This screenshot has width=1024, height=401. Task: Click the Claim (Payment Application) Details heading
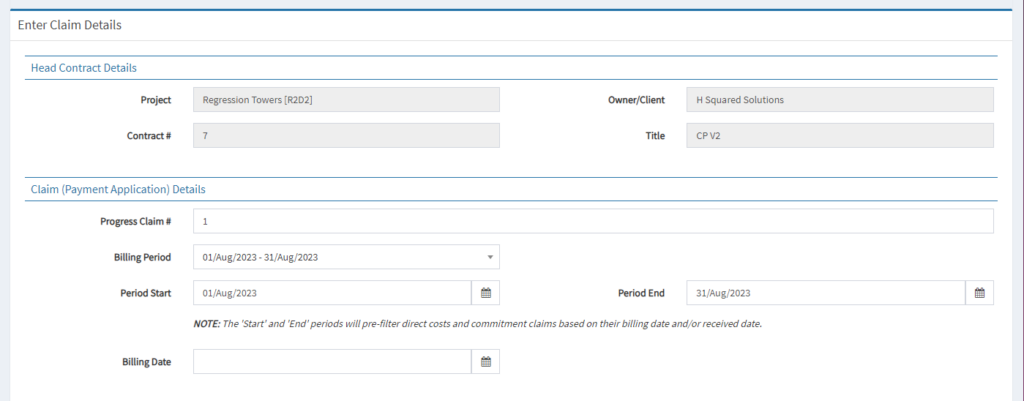[x=118, y=189]
